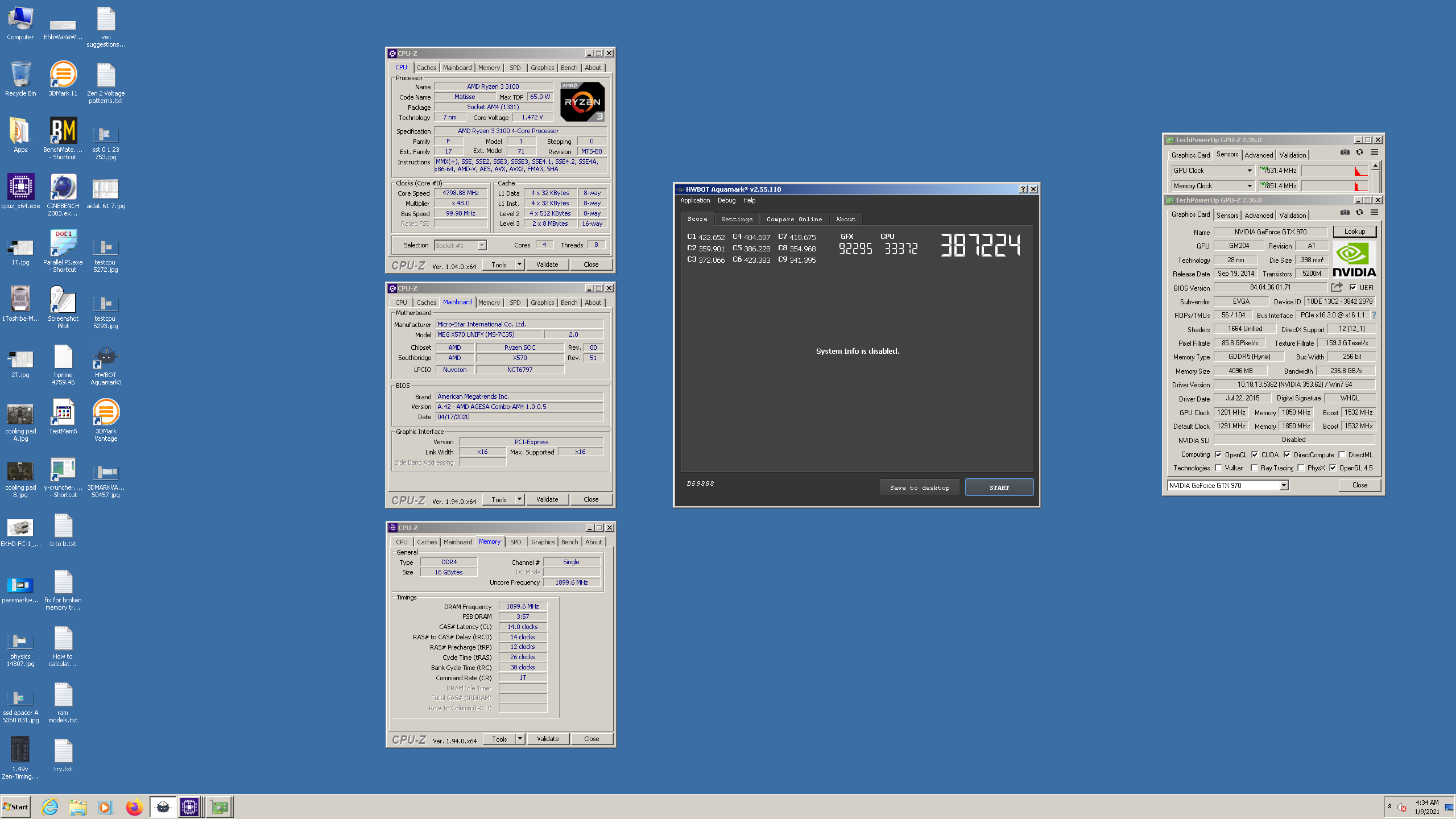Open Tools dropdown arrow in Mainboard CPU-Z window
The height and width of the screenshot is (819, 1456).
coord(519,499)
